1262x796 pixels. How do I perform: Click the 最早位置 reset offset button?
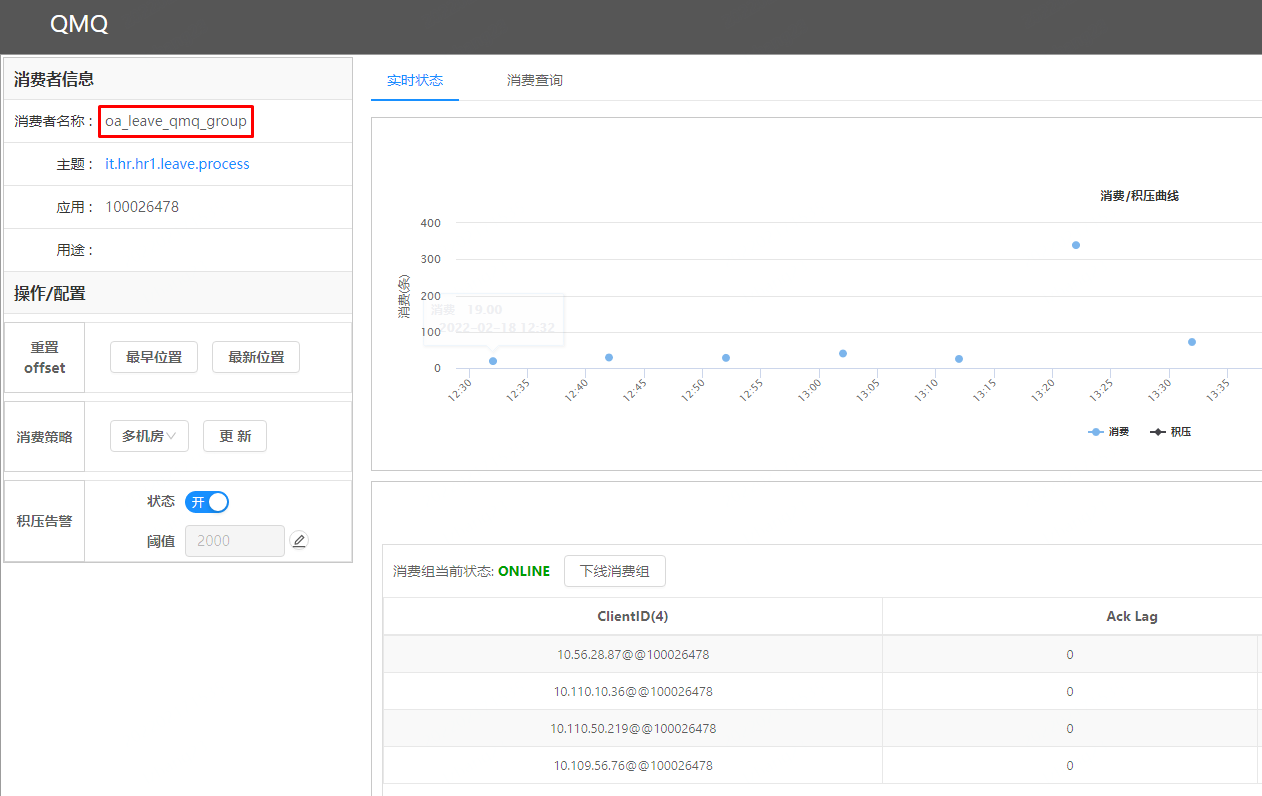(154, 357)
